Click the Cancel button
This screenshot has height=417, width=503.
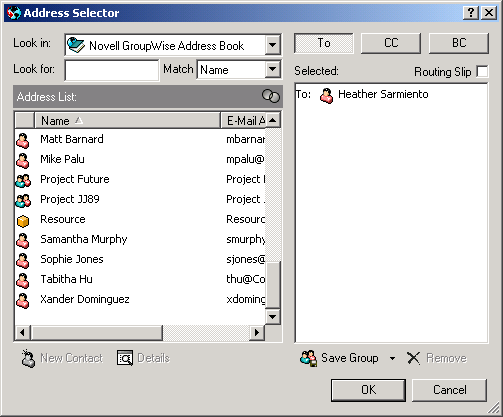[x=449, y=390]
